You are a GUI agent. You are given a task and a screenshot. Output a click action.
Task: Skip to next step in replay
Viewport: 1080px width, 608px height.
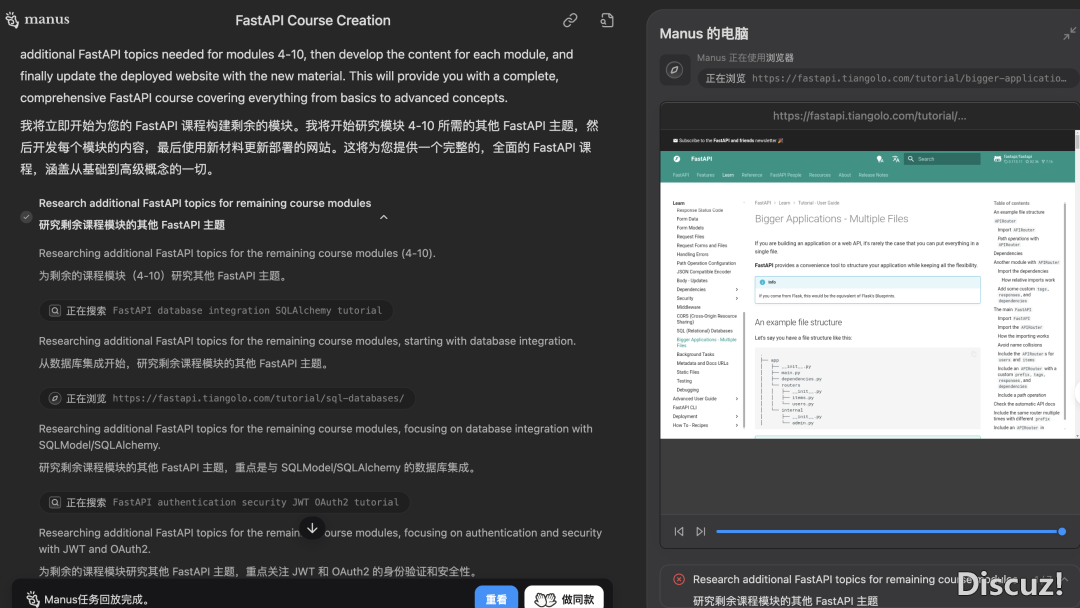coord(700,531)
